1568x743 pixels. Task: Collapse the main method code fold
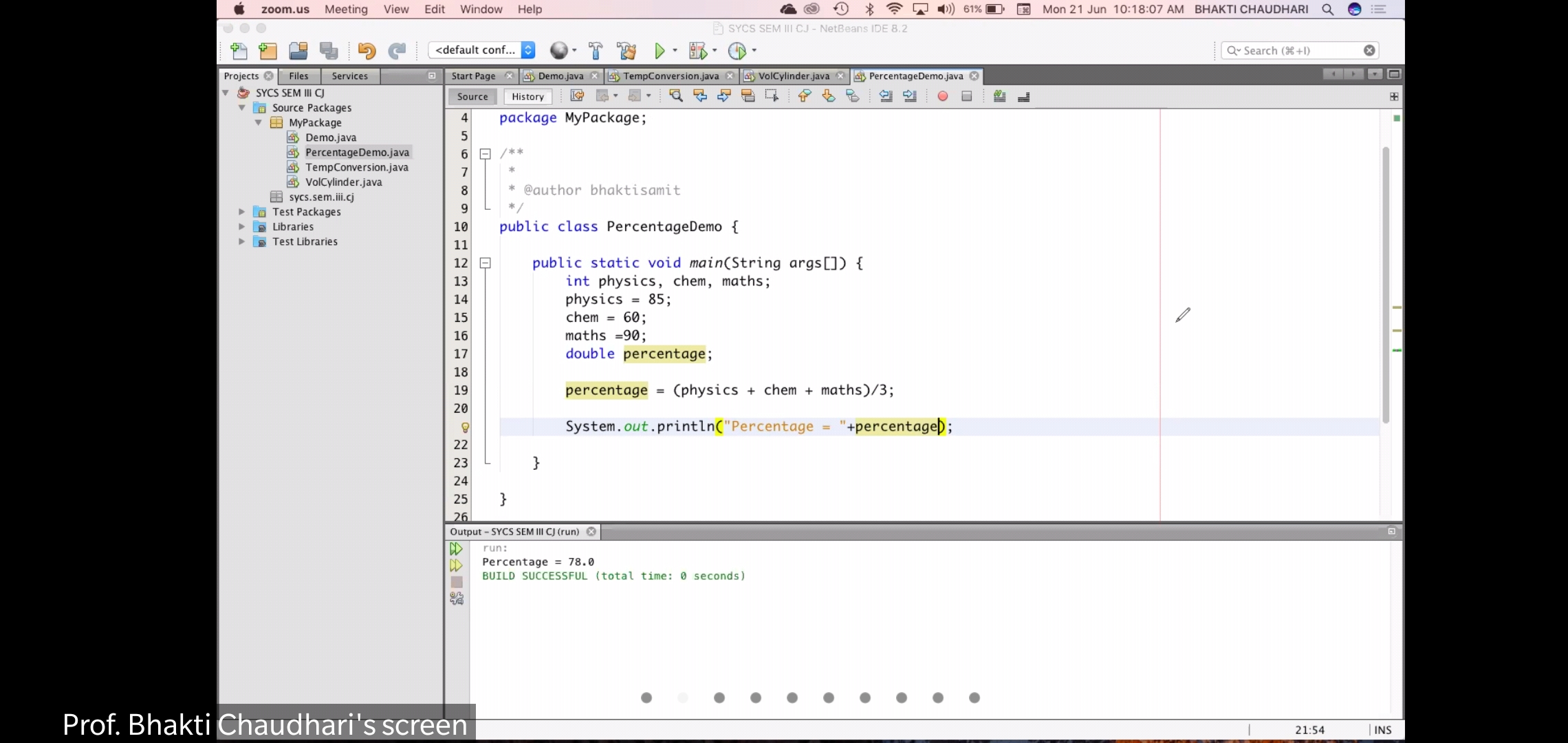[485, 263]
